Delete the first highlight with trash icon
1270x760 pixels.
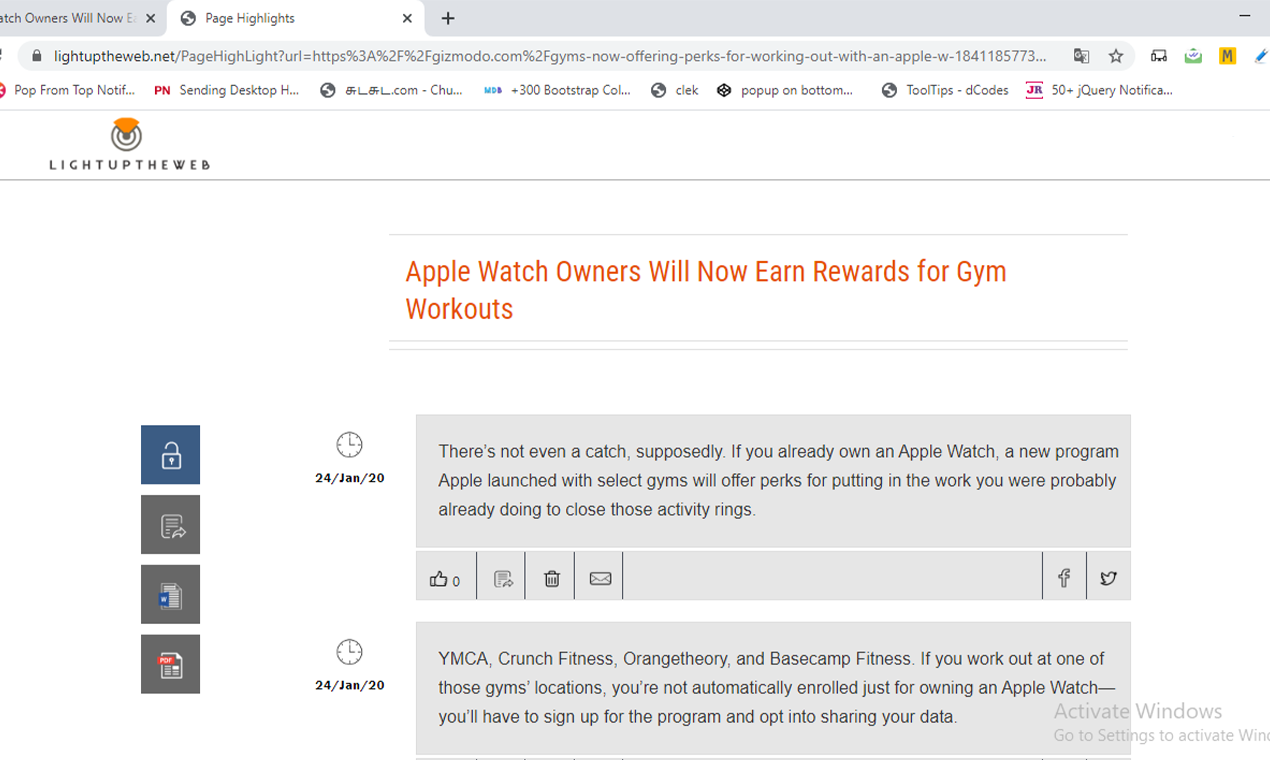point(551,578)
